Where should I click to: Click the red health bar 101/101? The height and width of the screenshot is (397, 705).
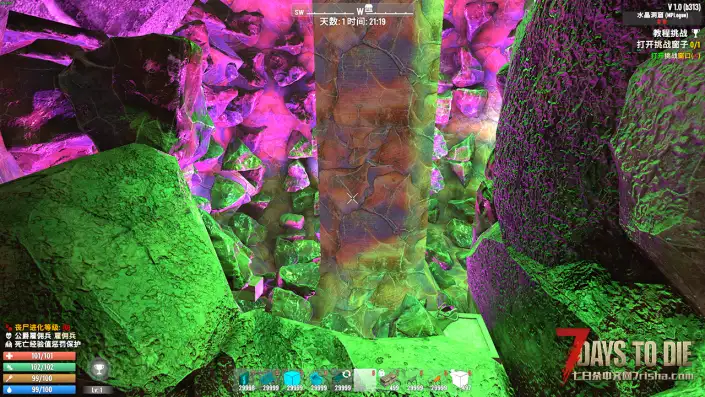tap(39, 356)
